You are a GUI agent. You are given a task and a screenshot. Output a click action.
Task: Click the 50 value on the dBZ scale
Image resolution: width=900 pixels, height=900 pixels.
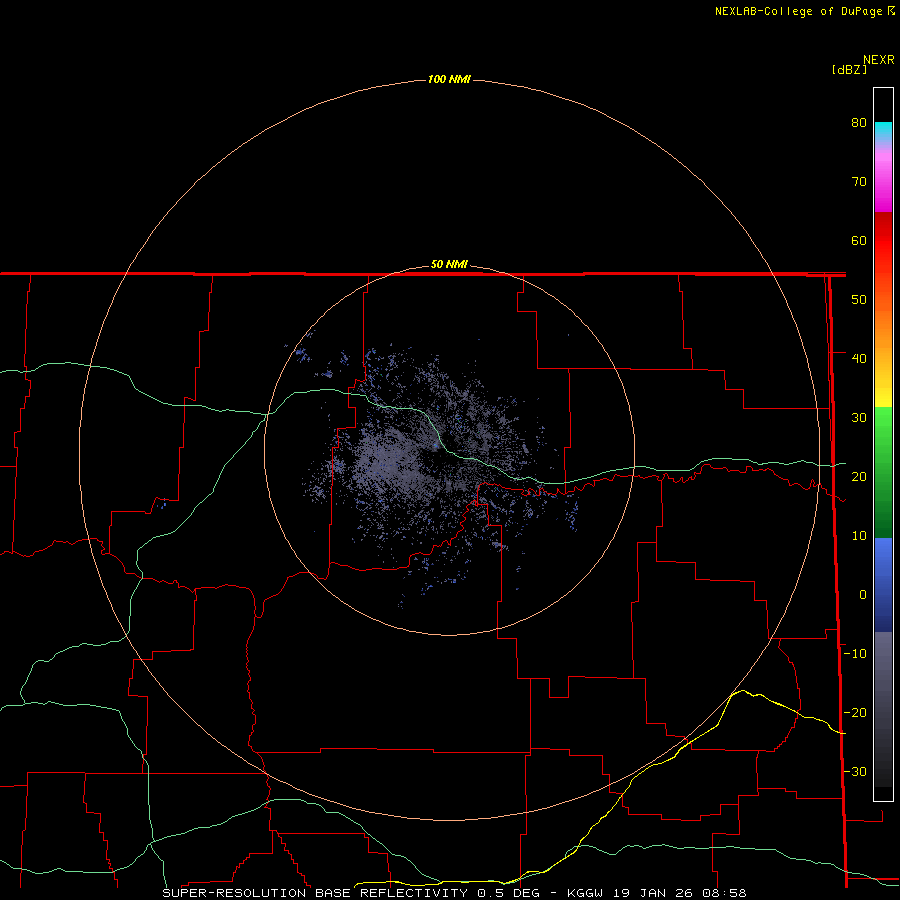pyautogui.click(x=859, y=300)
